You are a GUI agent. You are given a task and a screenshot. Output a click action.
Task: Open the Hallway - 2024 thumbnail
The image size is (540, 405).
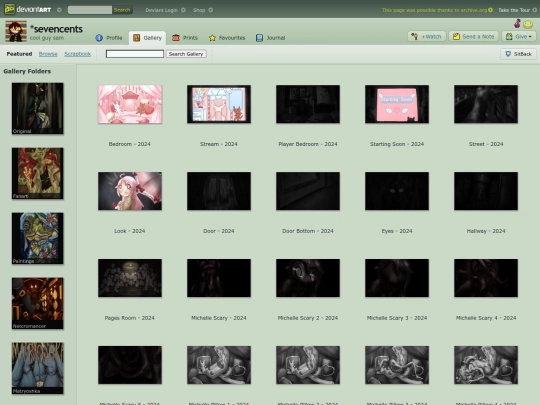click(x=486, y=191)
